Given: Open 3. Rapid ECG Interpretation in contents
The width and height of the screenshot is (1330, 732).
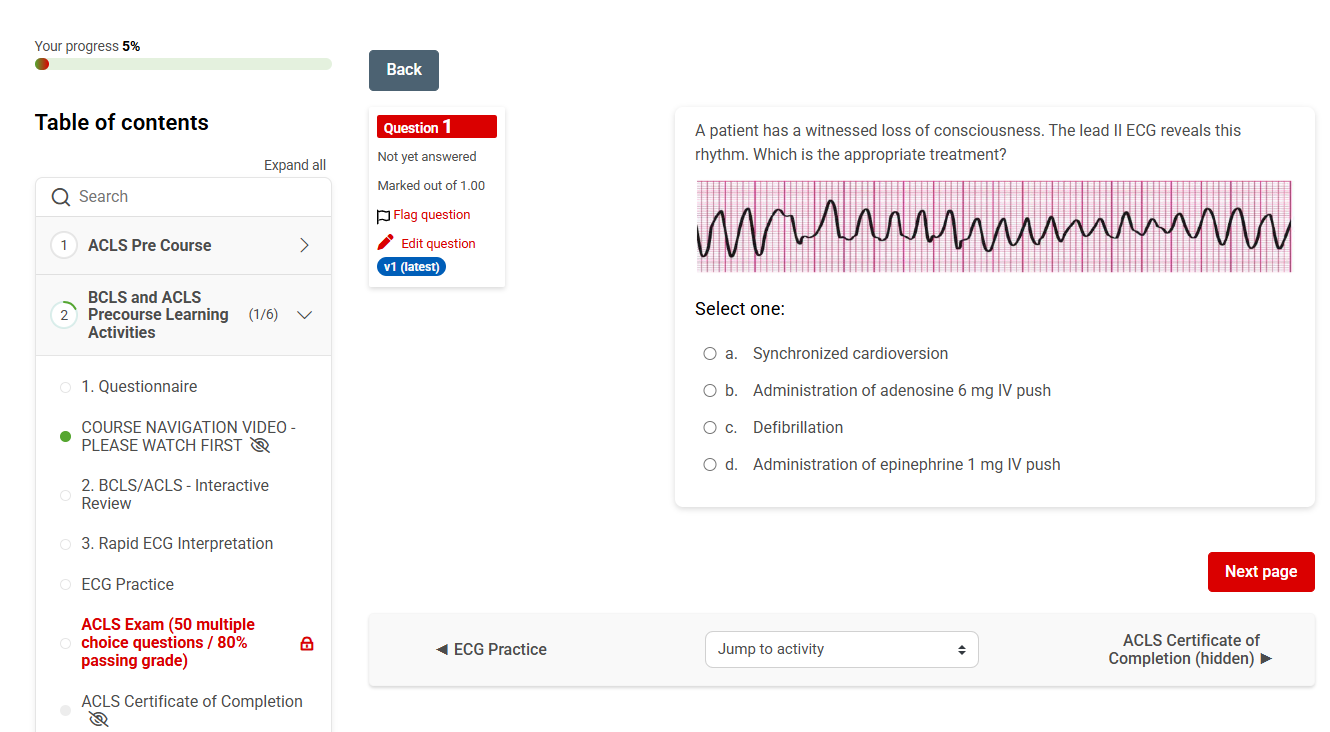Looking at the screenshot, I should point(177,544).
